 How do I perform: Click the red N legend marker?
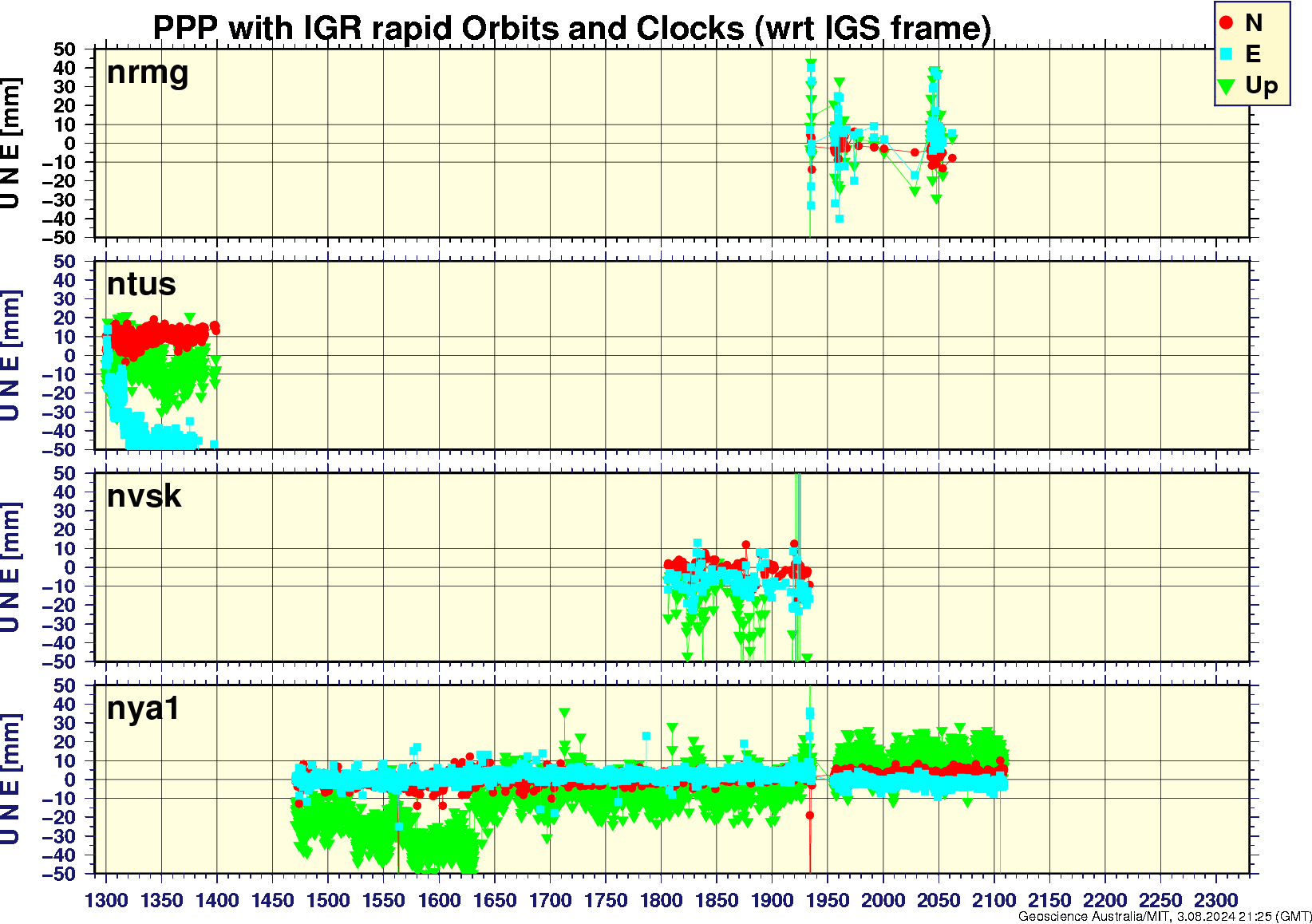pos(1227,23)
